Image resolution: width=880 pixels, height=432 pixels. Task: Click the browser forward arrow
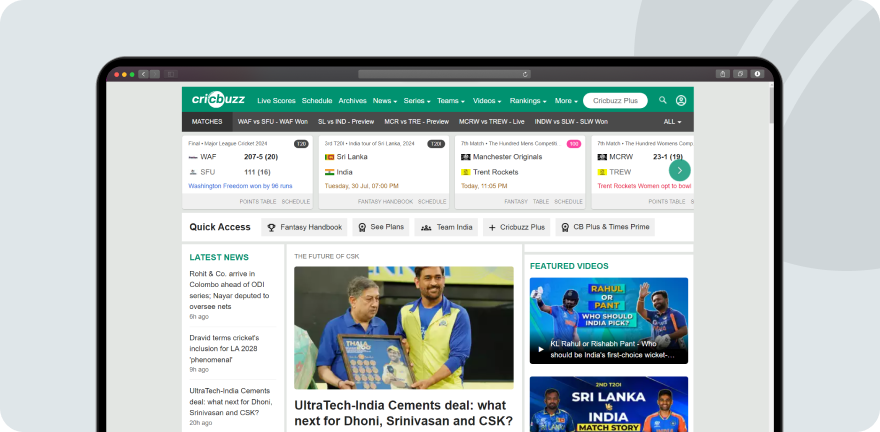click(155, 74)
